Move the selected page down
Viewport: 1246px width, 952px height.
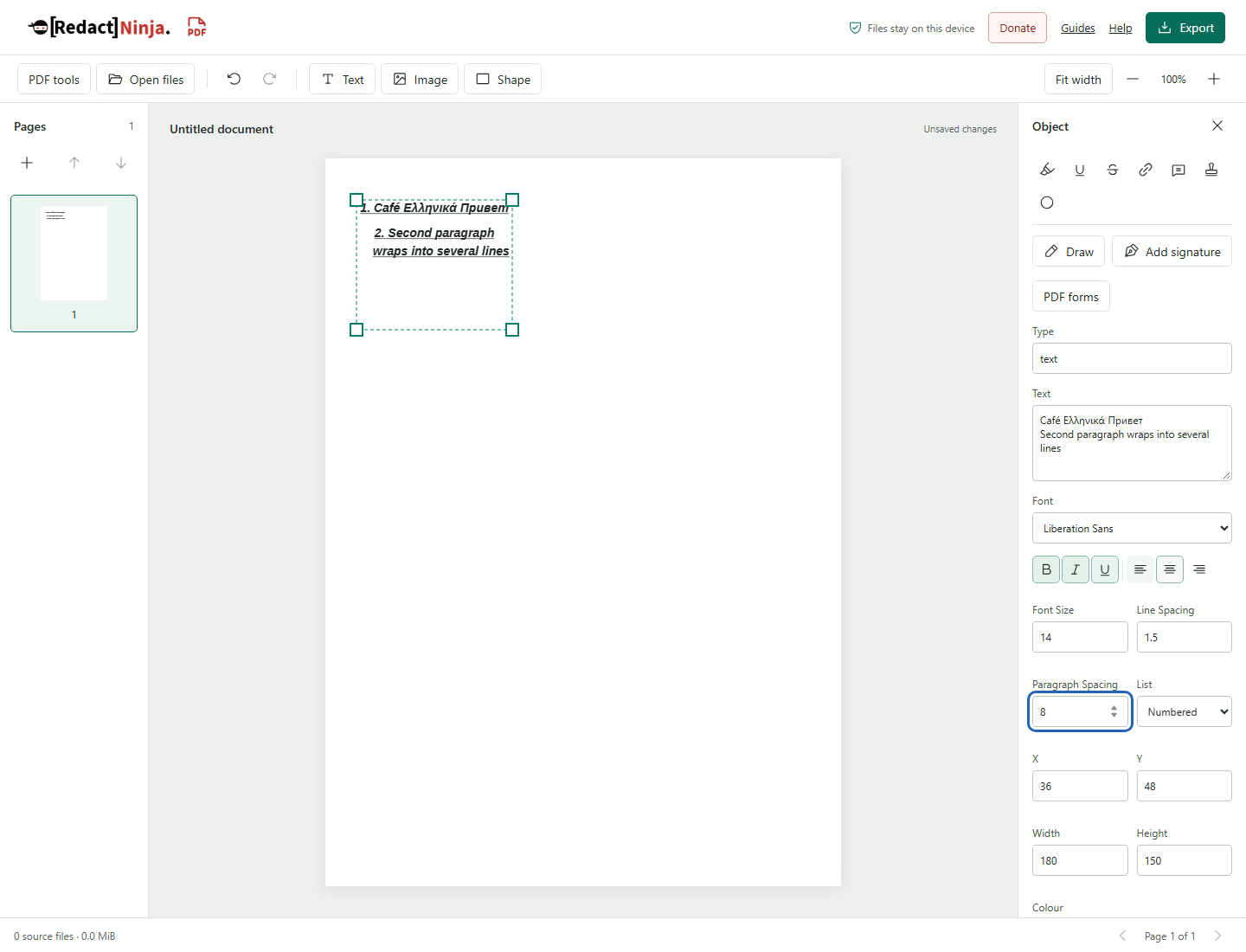(121, 163)
